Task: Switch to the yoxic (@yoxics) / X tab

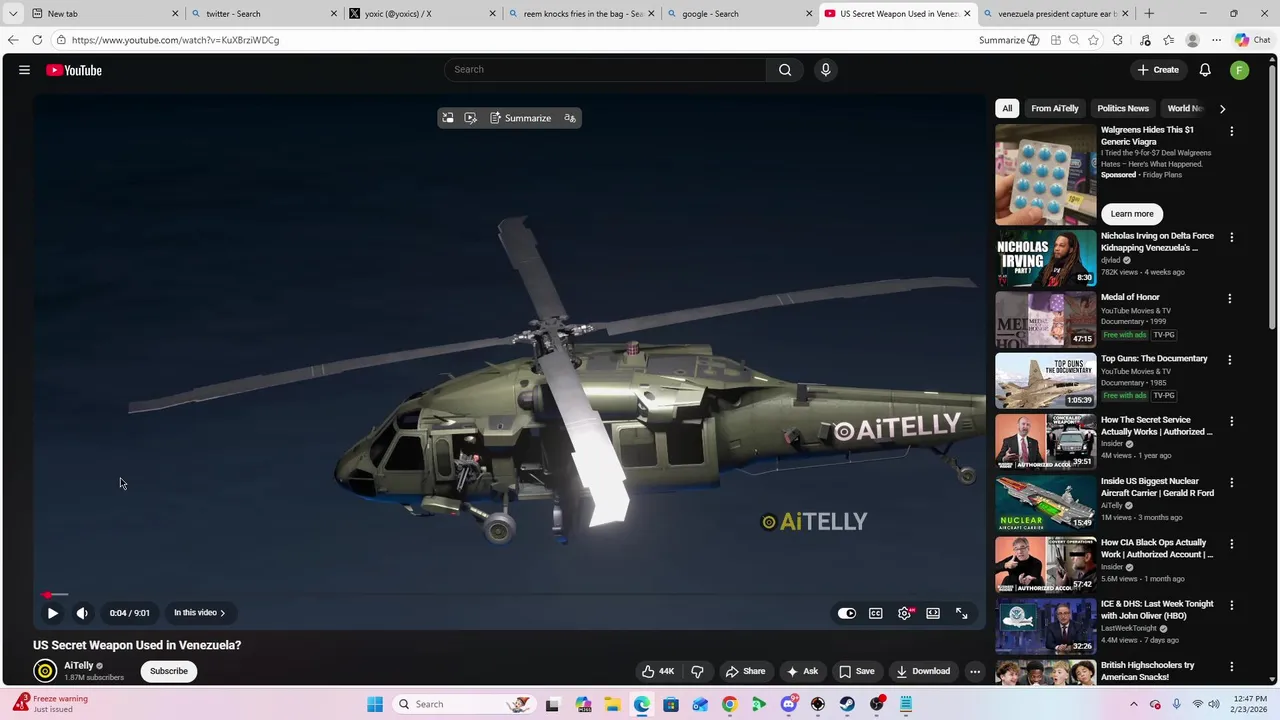Action: coord(421,14)
